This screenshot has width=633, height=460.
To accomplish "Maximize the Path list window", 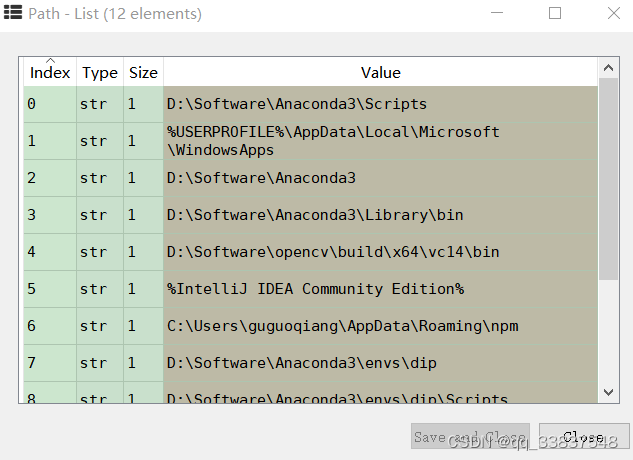I will (555, 13).
